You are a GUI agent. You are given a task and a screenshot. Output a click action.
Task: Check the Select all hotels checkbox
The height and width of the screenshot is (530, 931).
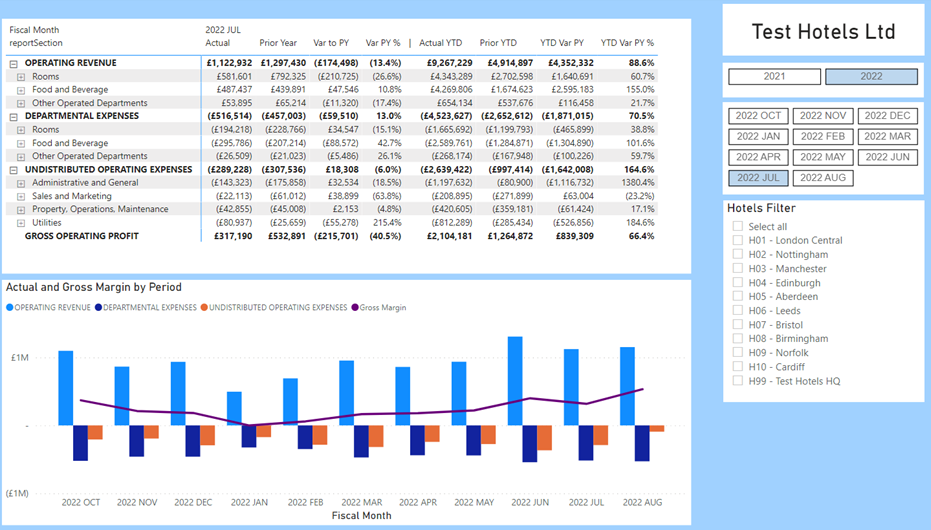(738, 227)
